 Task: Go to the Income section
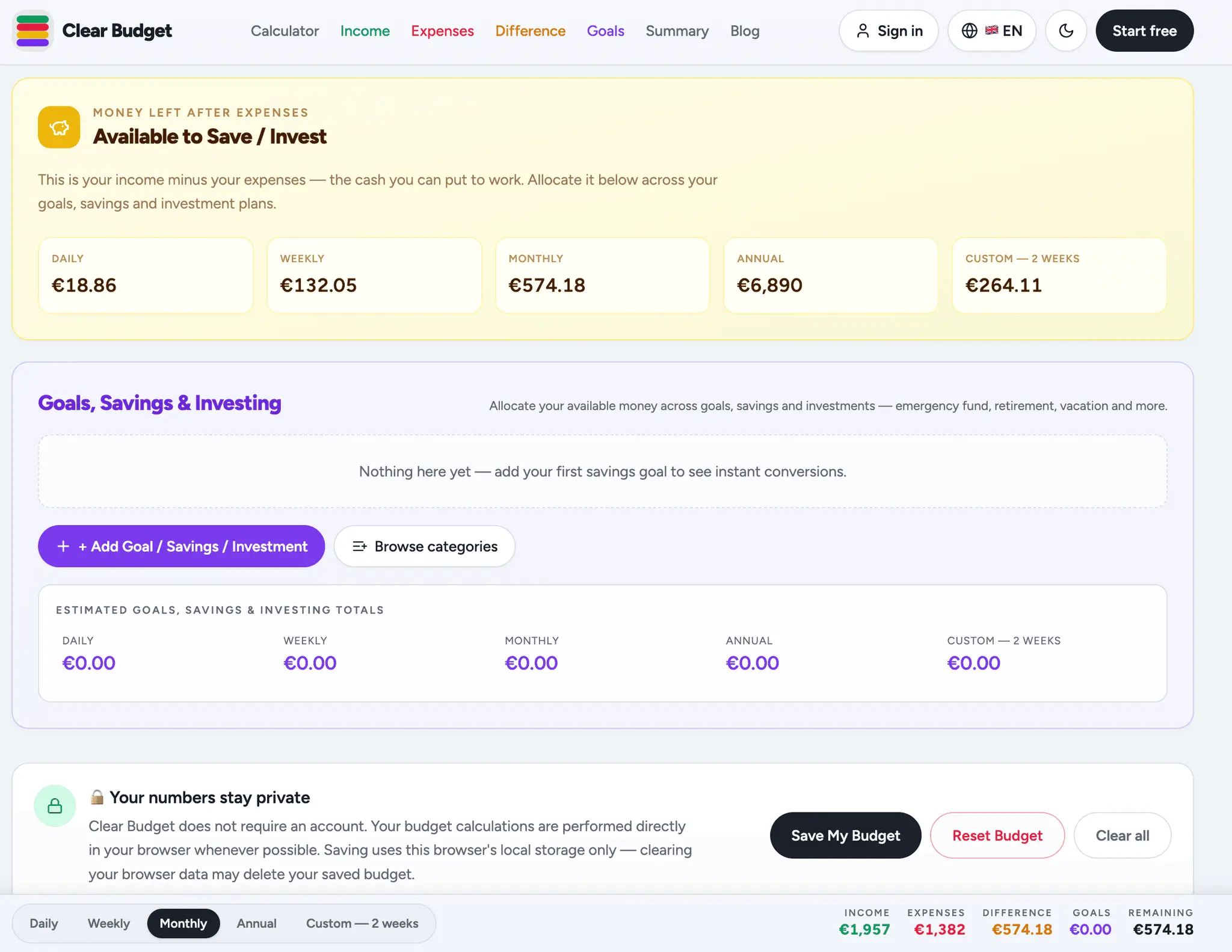(x=365, y=31)
